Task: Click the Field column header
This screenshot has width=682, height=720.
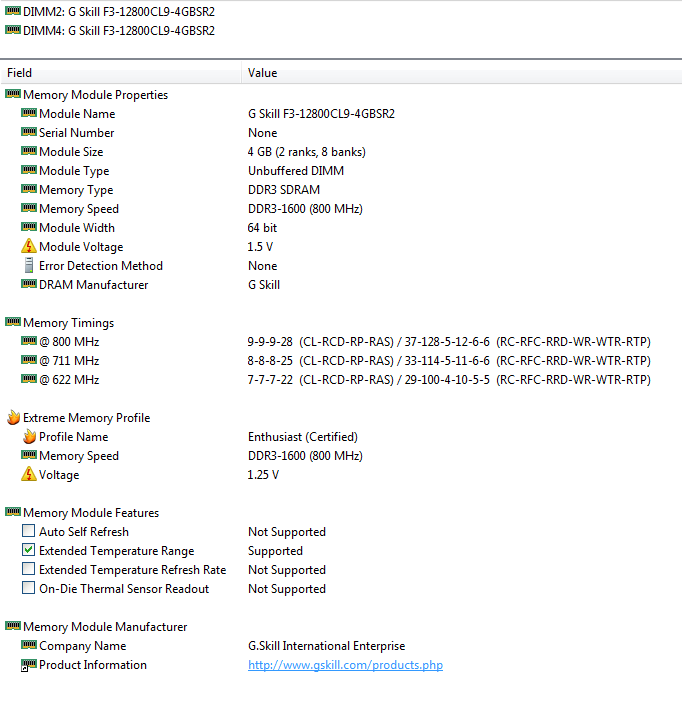Action: pyautogui.click(x=121, y=73)
